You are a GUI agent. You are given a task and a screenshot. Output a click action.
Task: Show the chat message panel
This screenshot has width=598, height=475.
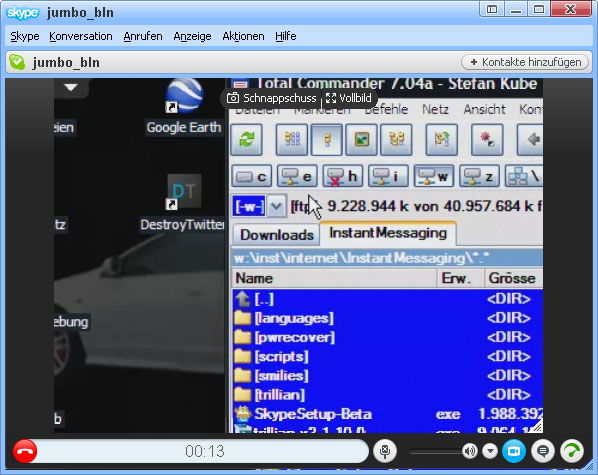543,451
